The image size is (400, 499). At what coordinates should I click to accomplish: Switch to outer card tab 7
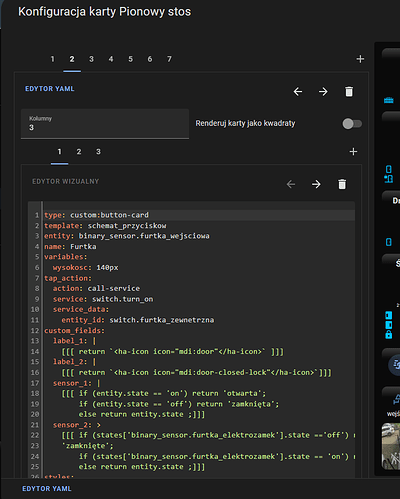169,59
